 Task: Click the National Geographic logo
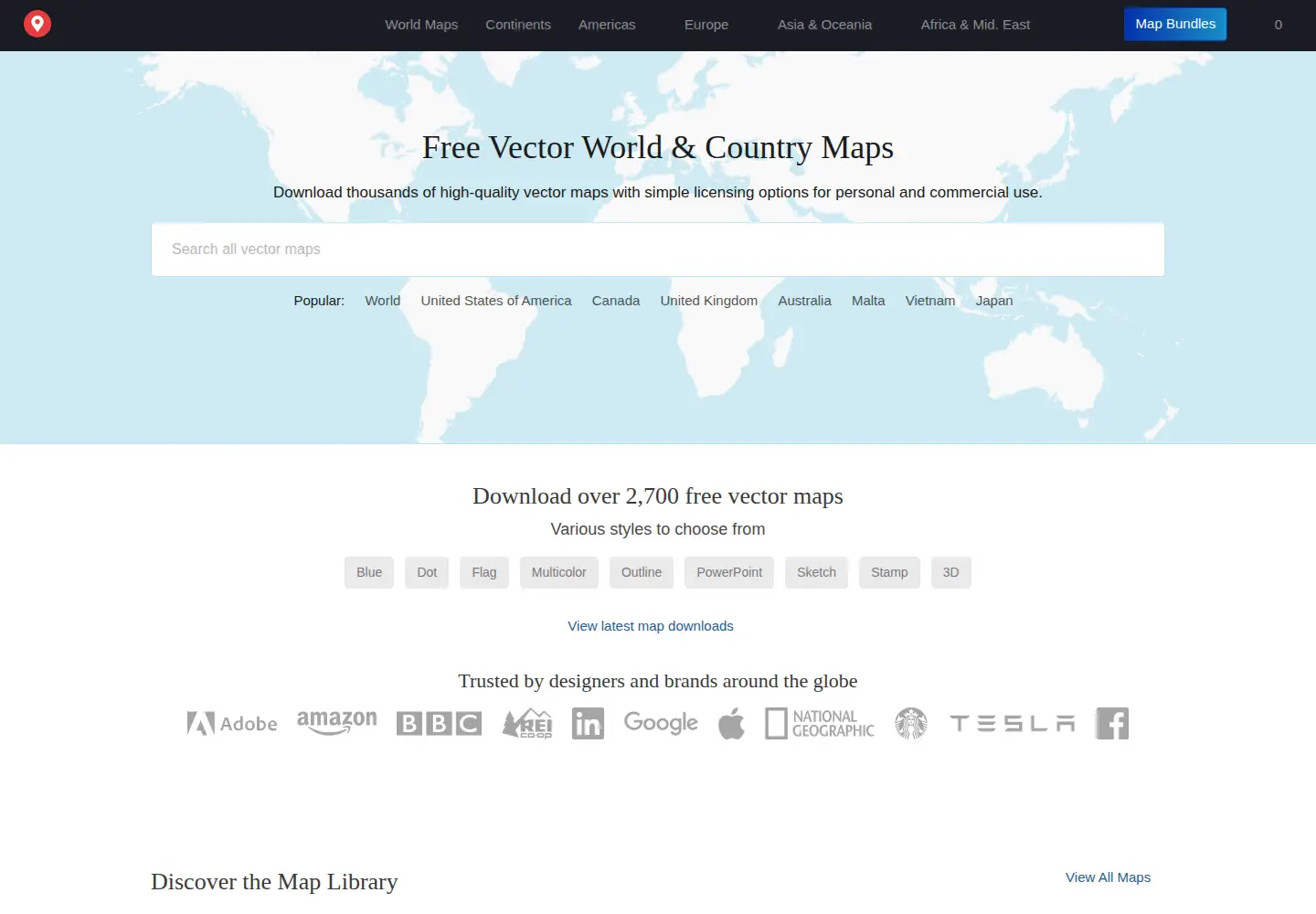pyautogui.click(x=820, y=724)
